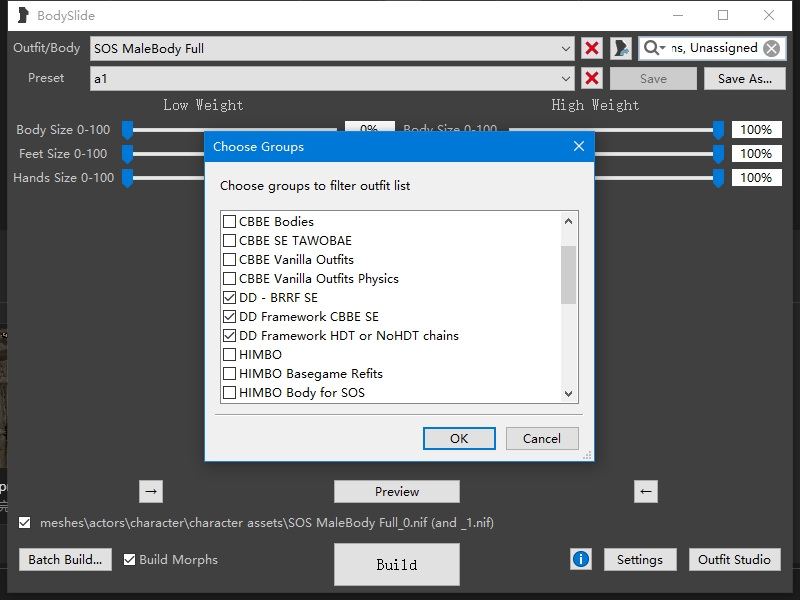This screenshot has height=600, width=800.
Task: Toggle the Build Morphs checkbox
Action: point(130,560)
